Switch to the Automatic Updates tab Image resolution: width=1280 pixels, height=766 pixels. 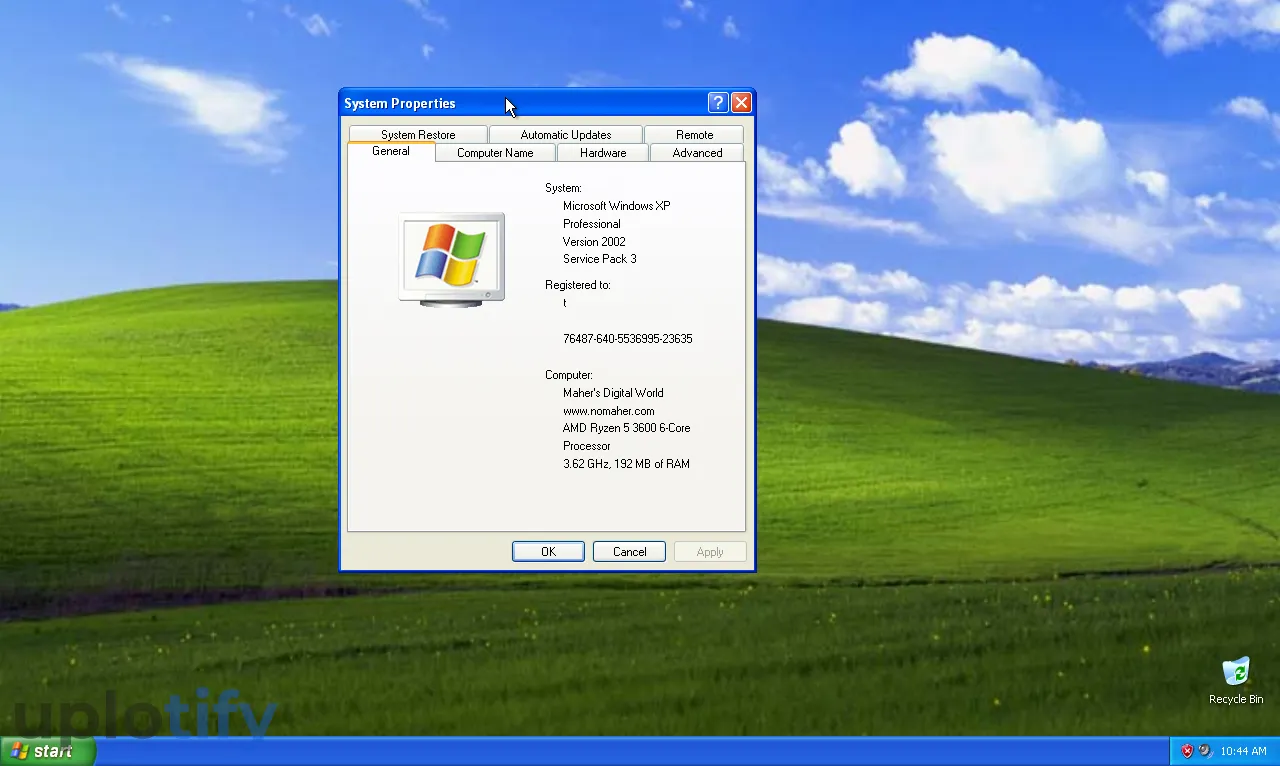565,134
